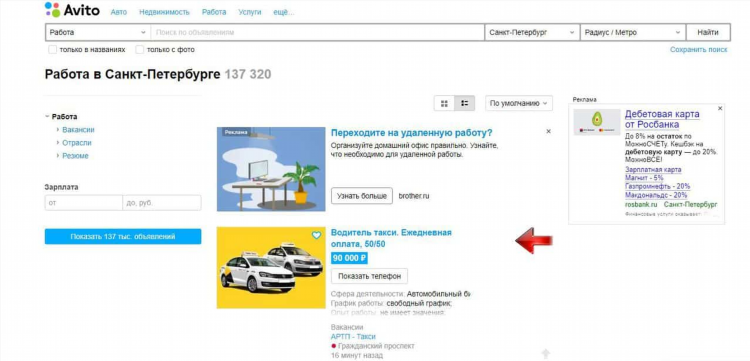This screenshot has width=750, height=361.
Task: Check 'только с фото' option
Action: 140,50
